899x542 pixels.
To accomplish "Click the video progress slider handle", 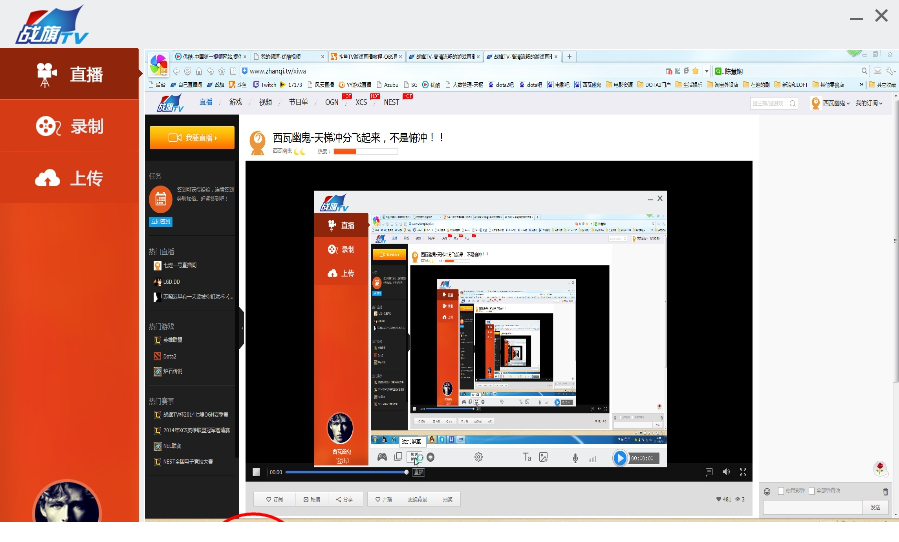I will point(406,472).
